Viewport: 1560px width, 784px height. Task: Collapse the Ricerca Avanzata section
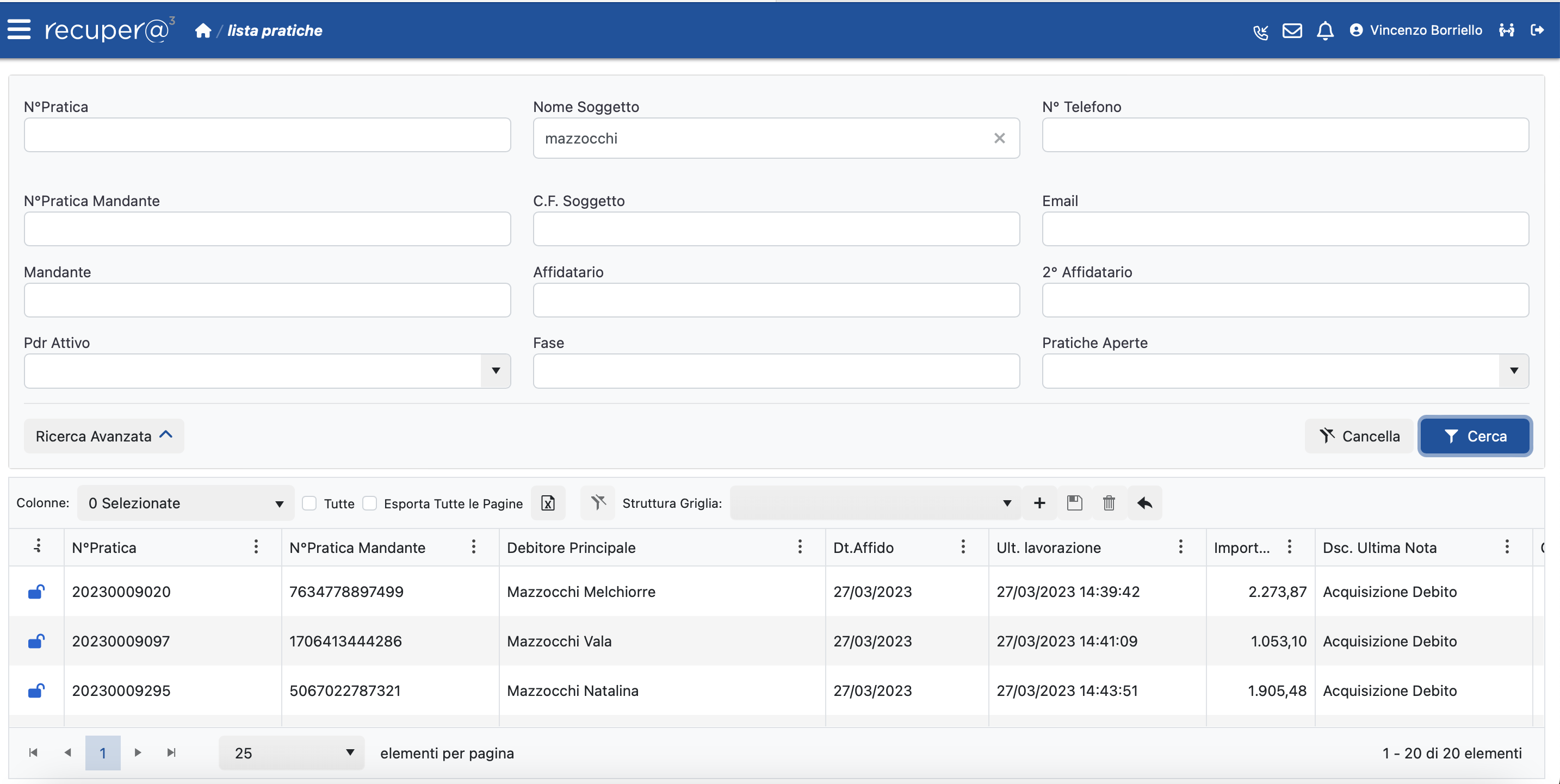coord(103,436)
